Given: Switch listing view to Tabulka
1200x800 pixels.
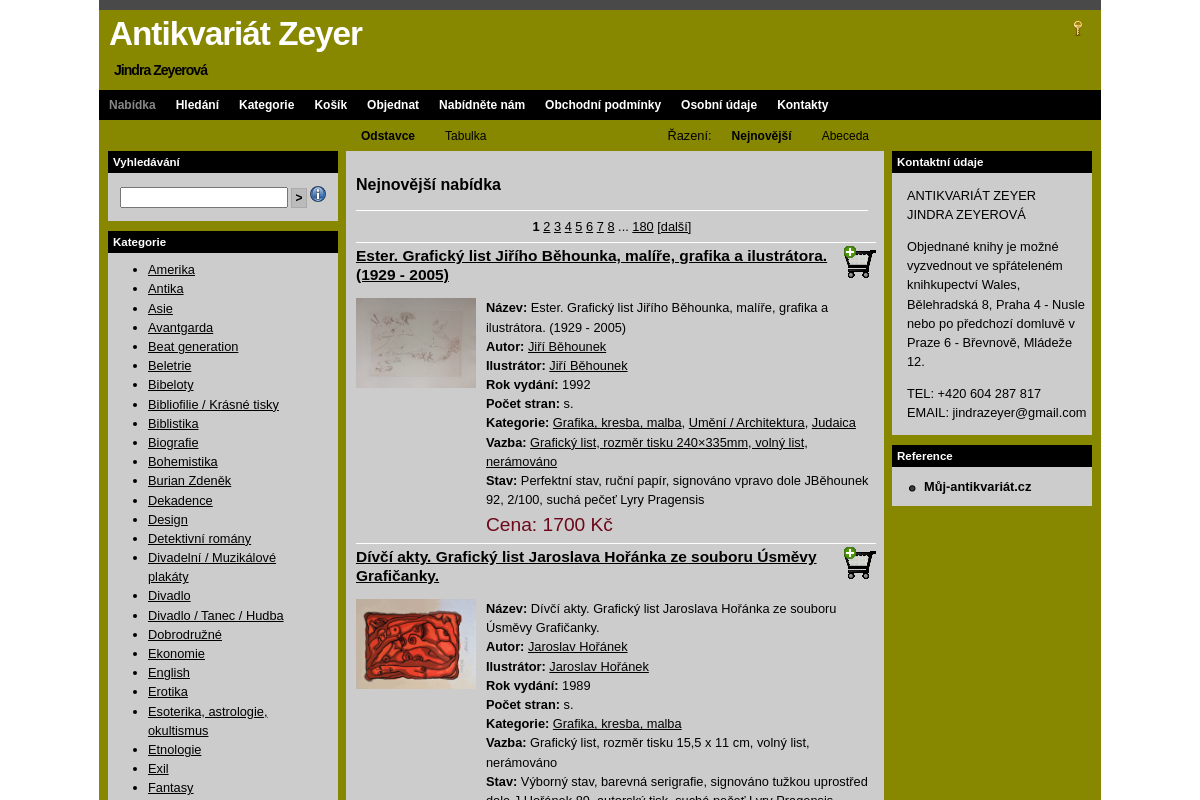Looking at the screenshot, I should (465, 136).
